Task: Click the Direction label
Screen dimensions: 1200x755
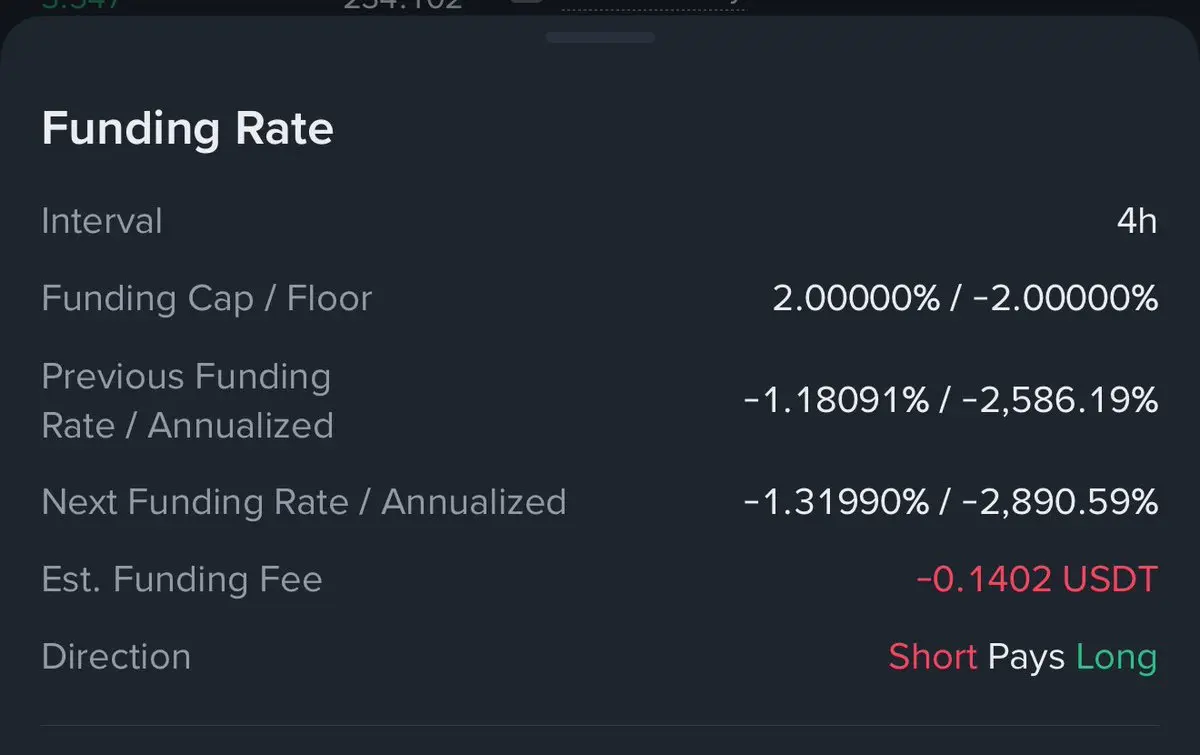Action: (x=116, y=657)
